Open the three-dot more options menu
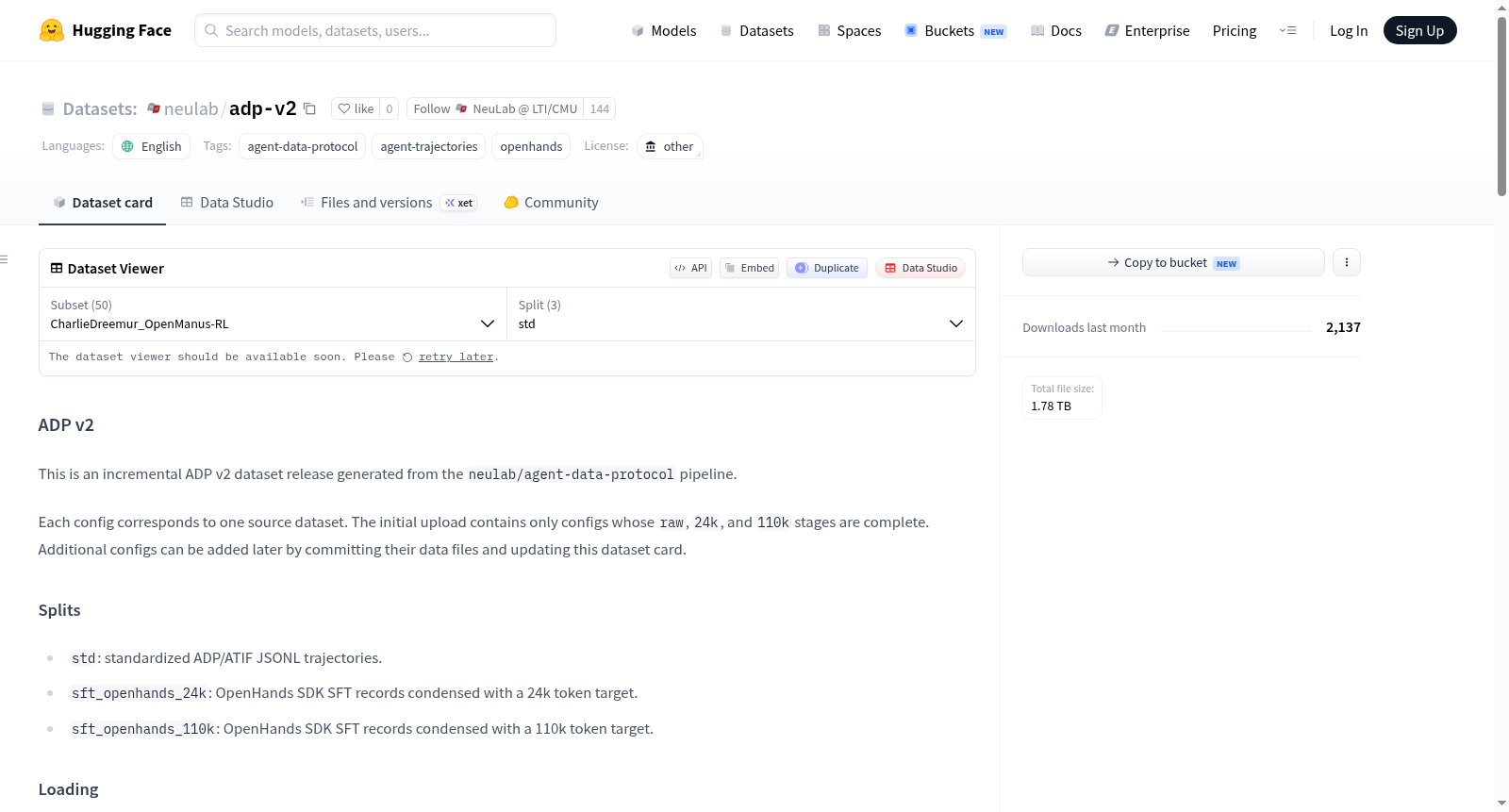Image resolution: width=1509 pixels, height=812 pixels. point(1347,262)
